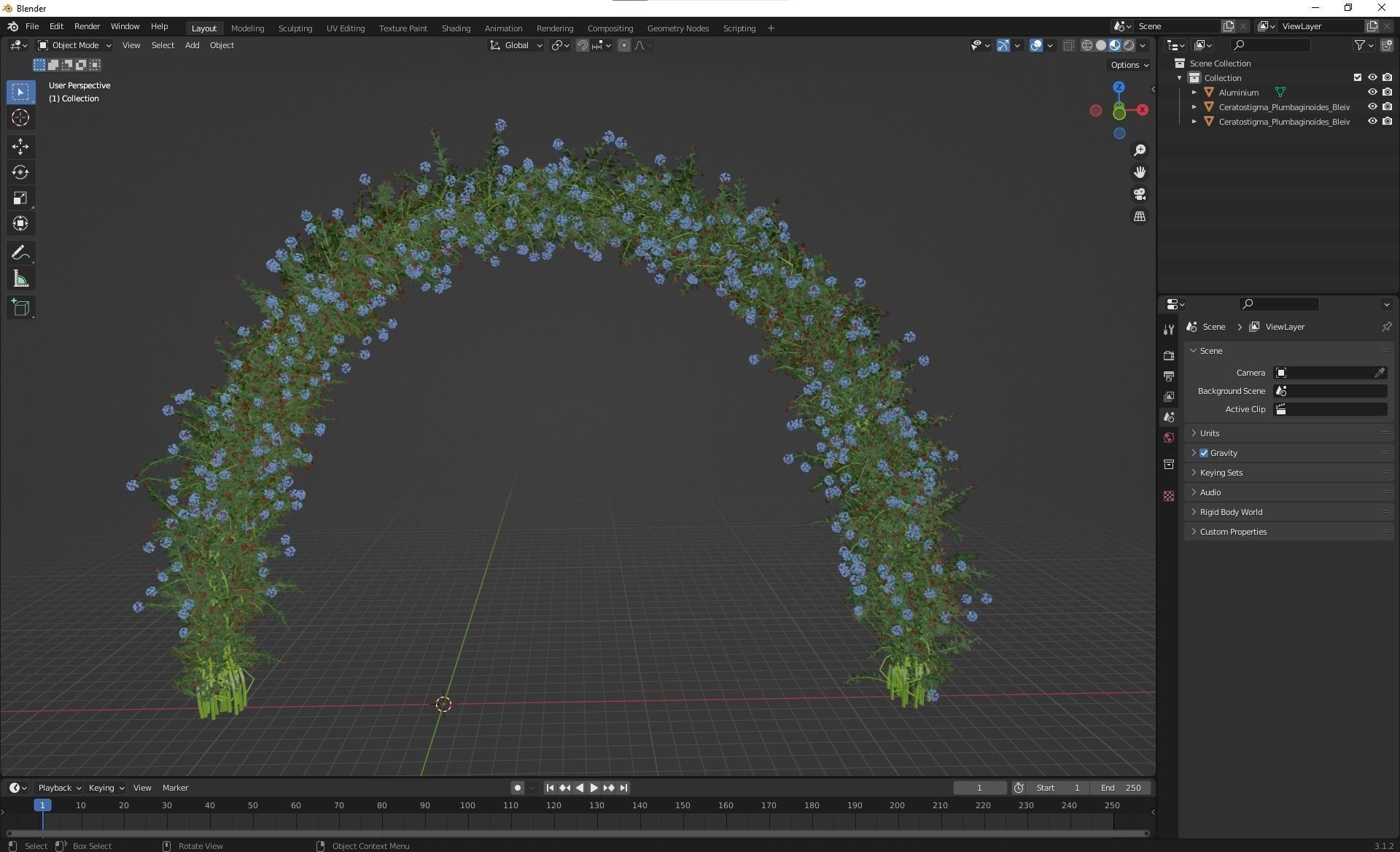Viewport: 1400px width, 852px height.
Task: Open the Object Mode dropdown
Action: 74,45
